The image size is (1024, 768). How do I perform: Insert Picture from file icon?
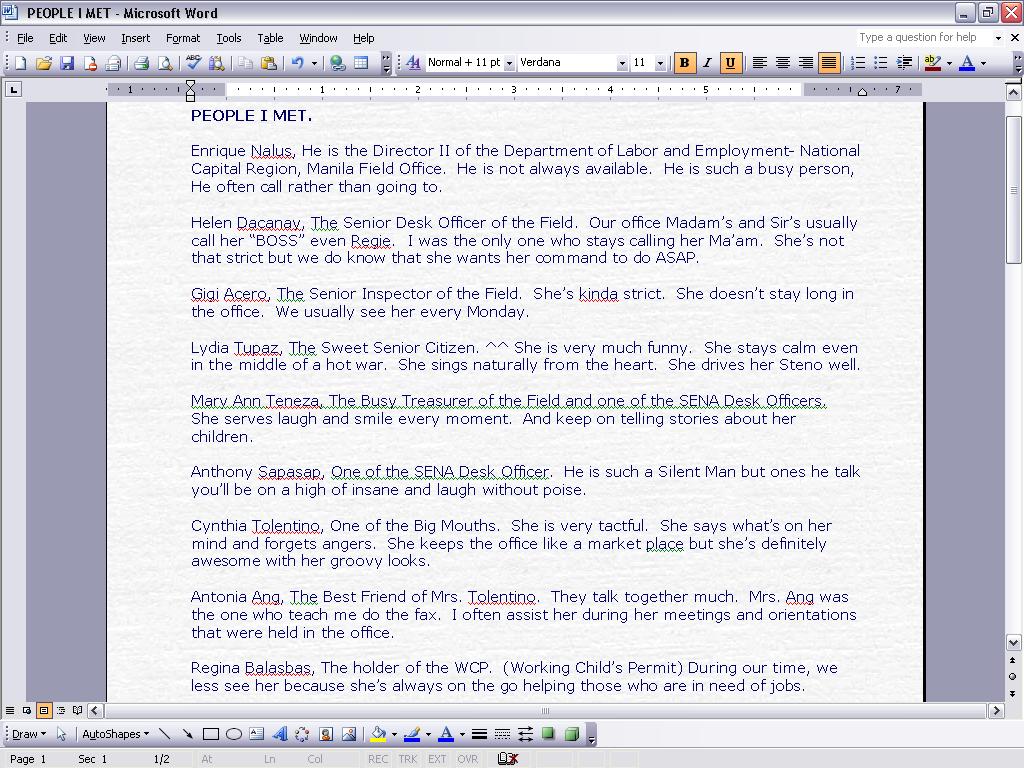[x=349, y=734]
